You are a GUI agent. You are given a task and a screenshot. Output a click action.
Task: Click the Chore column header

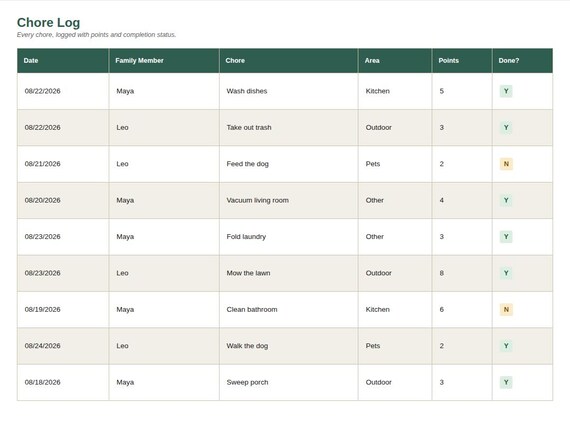coord(289,61)
